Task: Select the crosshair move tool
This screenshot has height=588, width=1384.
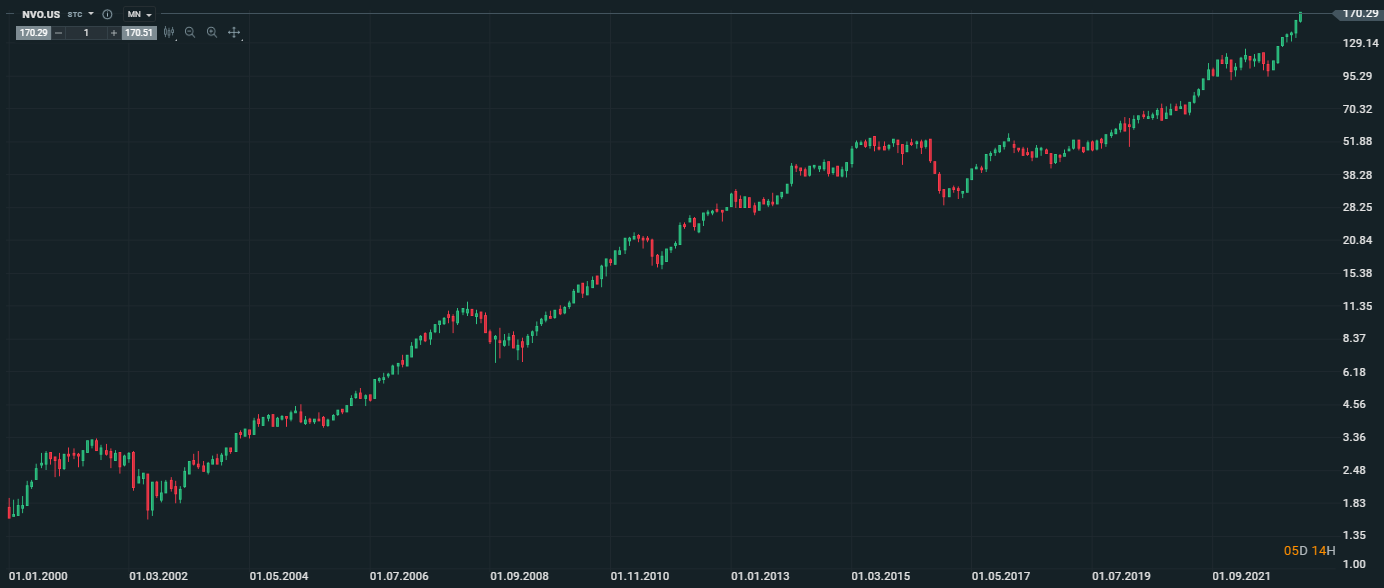Action: coord(234,33)
